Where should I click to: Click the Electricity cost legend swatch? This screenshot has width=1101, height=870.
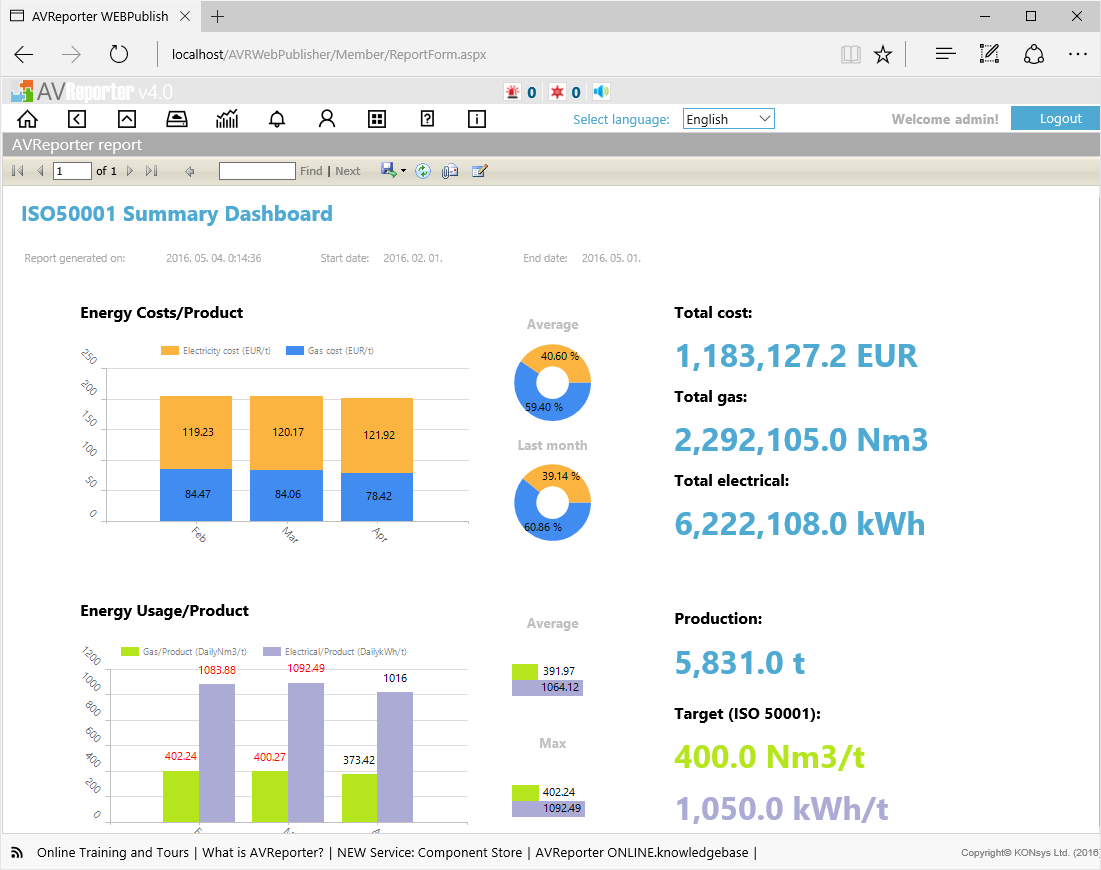[x=170, y=351]
